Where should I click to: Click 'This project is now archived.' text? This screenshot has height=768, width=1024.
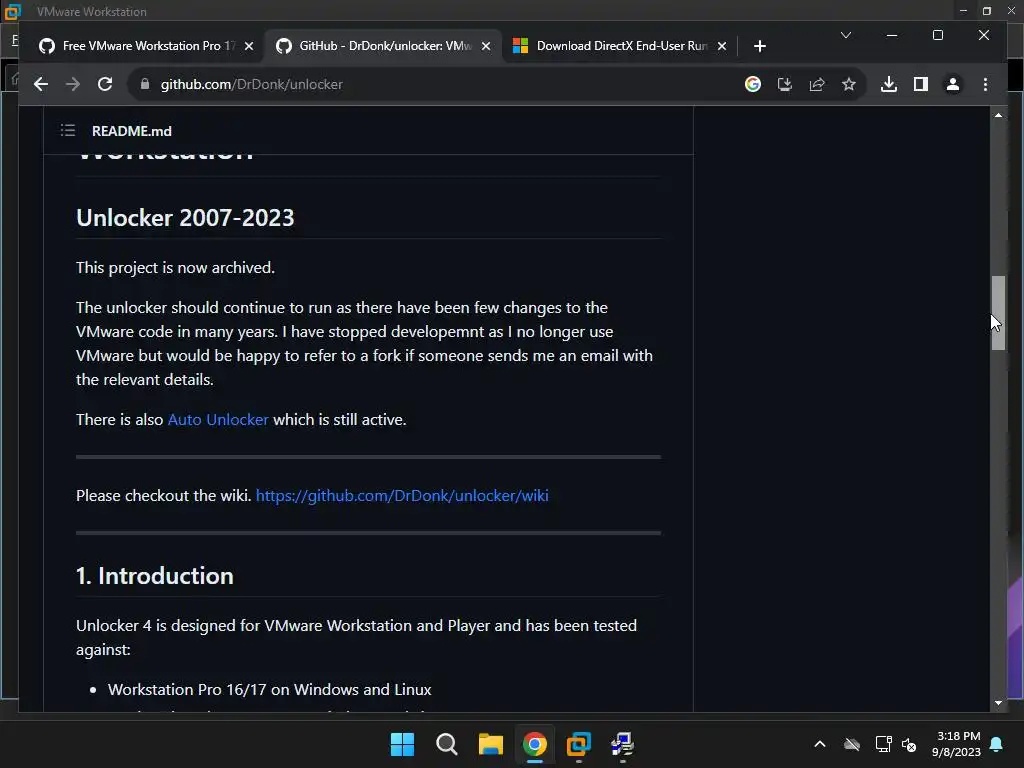click(x=175, y=268)
